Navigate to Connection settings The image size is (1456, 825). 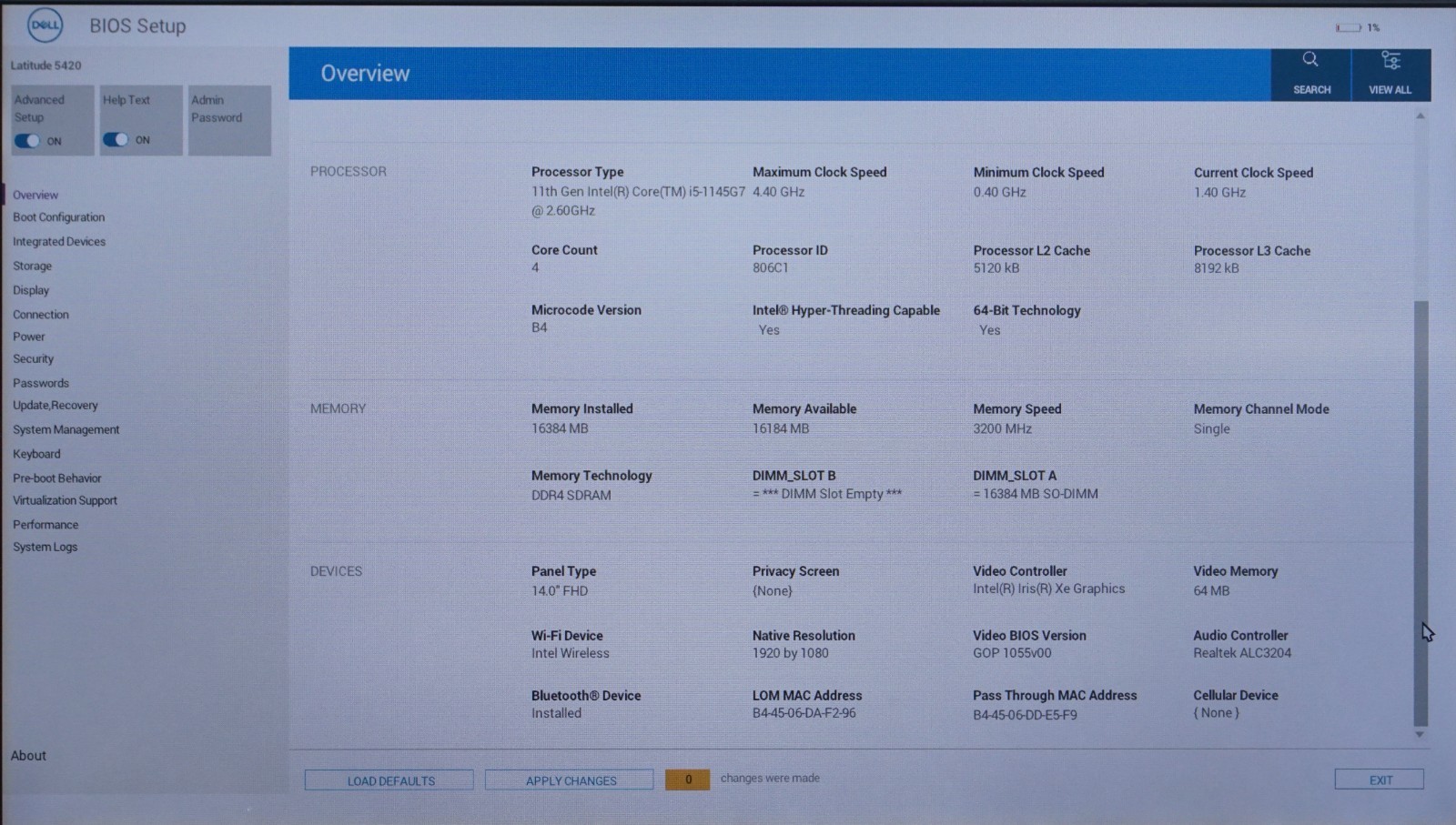click(x=41, y=315)
